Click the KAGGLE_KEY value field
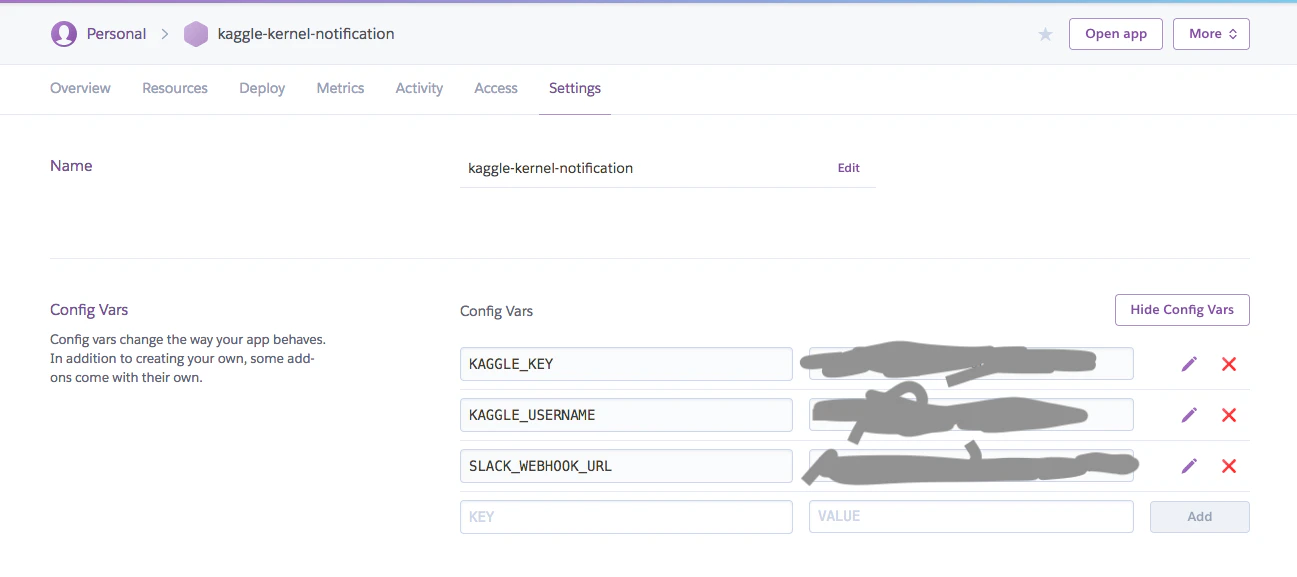The height and width of the screenshot is (577, 1297). point(971,364)
